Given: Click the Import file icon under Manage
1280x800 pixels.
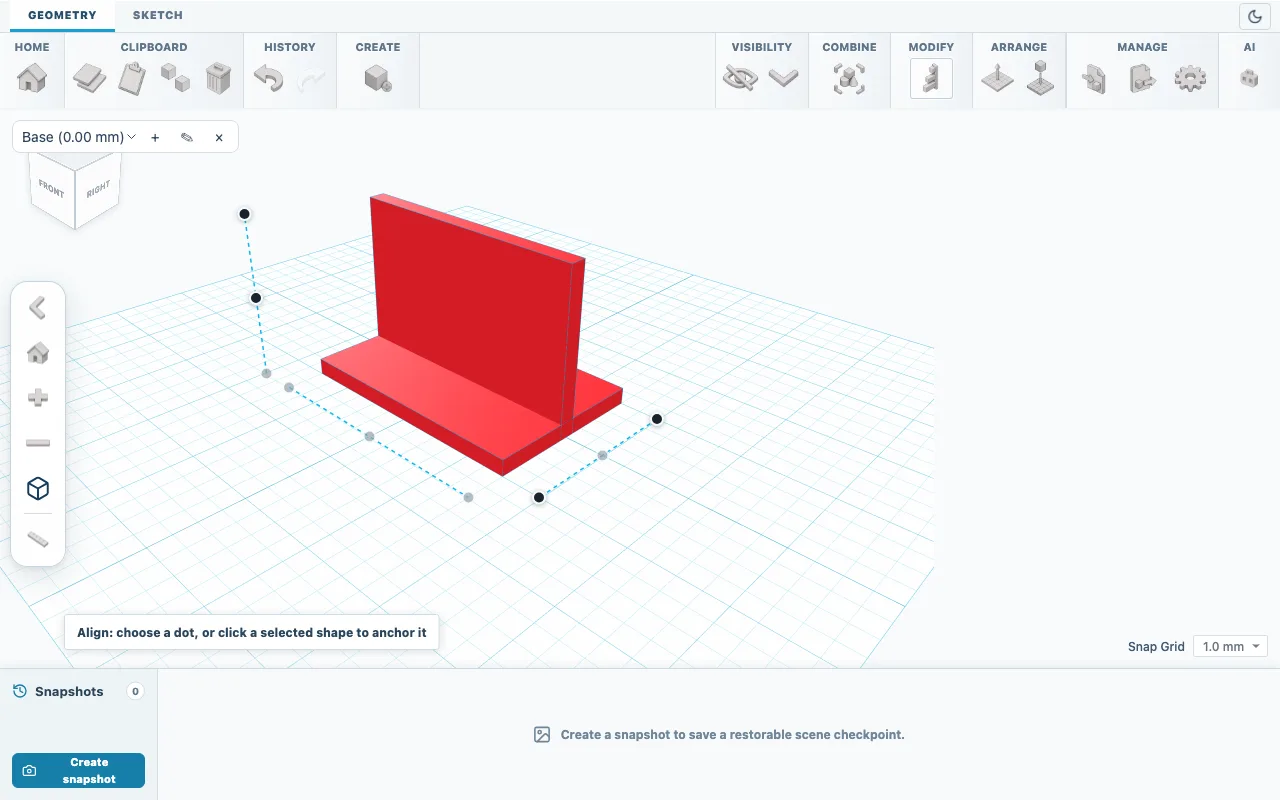Looking at the screenshot, I should point(1095,78).
